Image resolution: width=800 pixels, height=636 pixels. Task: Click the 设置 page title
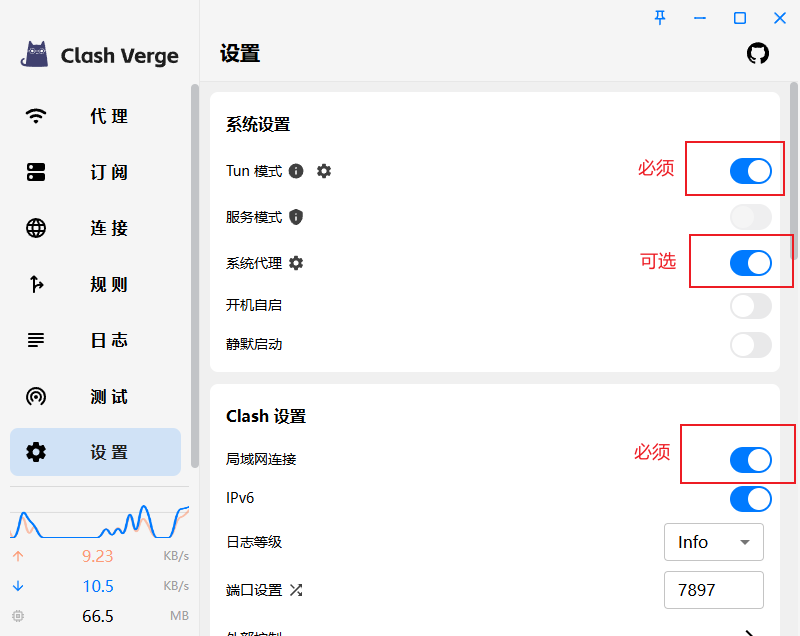pyautogui.click(x=240, y=54)
